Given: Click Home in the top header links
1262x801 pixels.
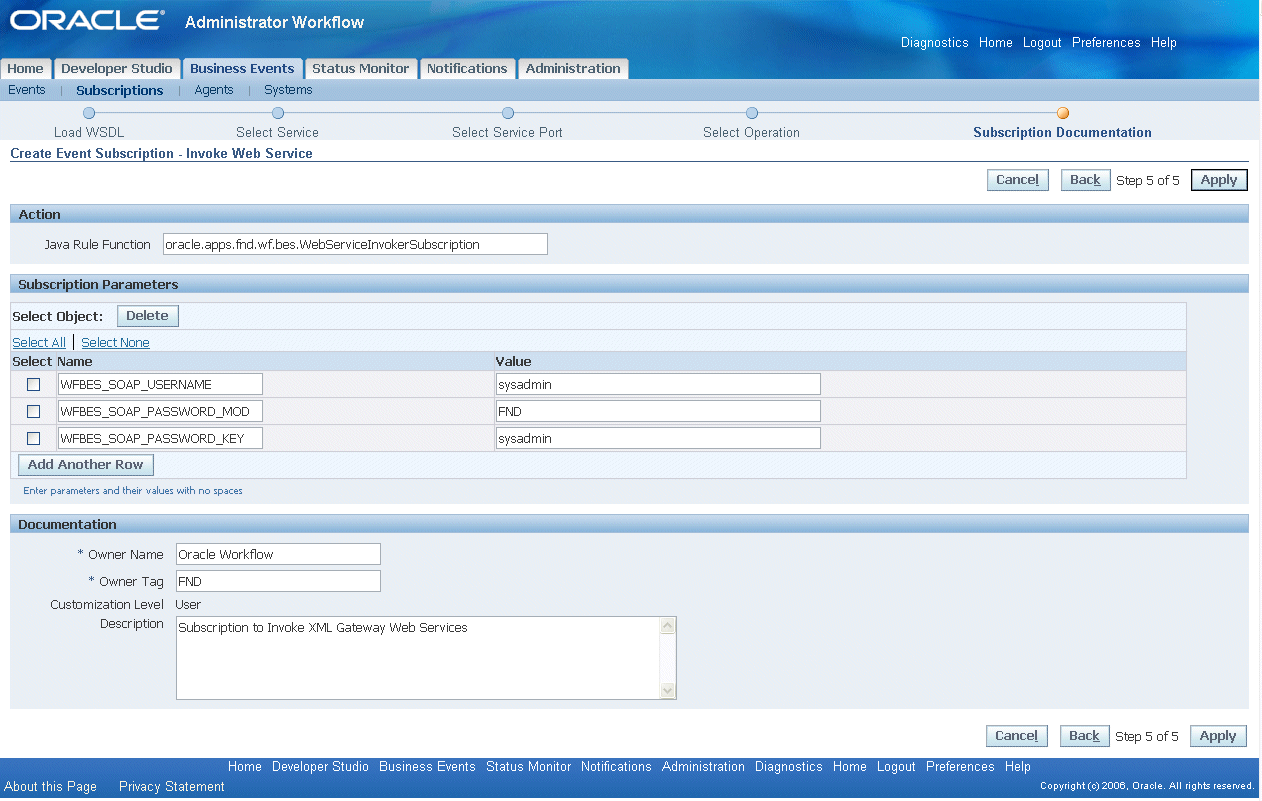Looking at the screenshot, I should coord(996,43).
